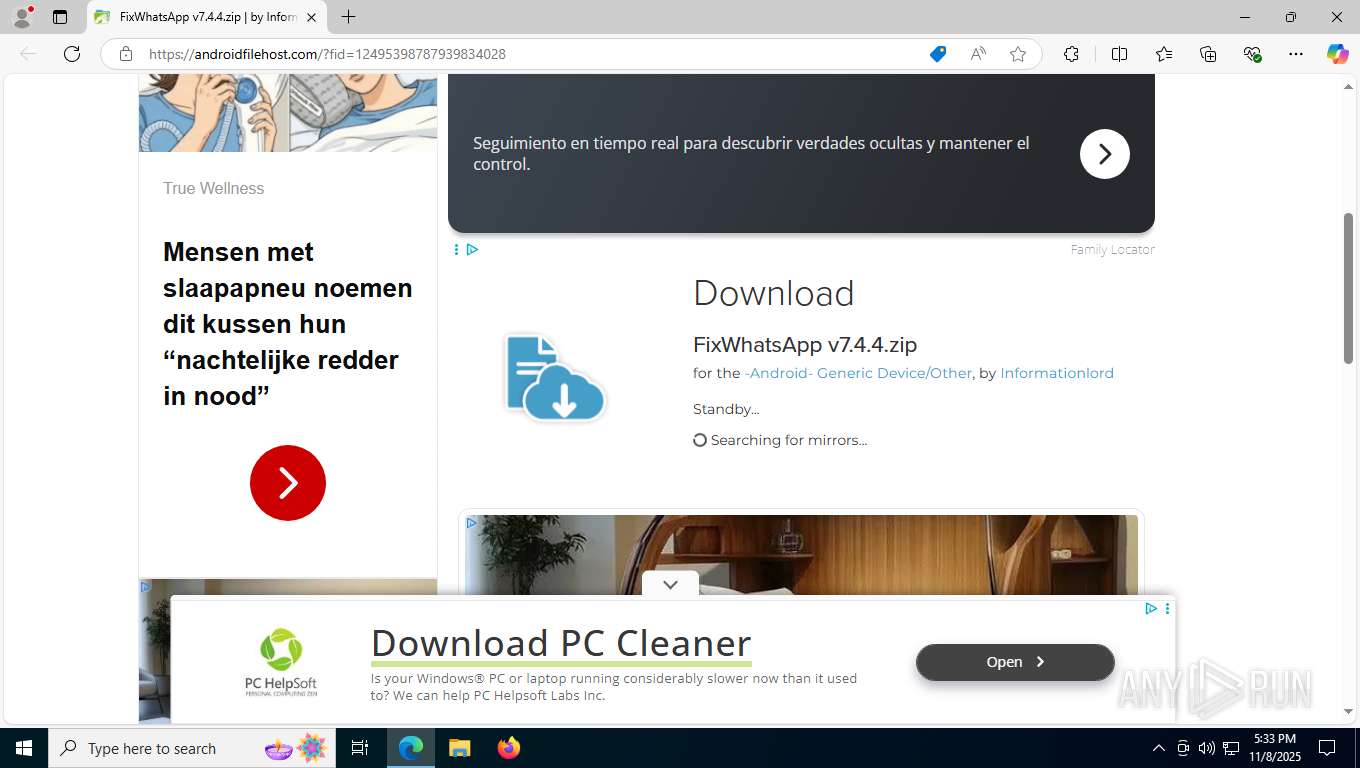Click Download PC Cleaner headline
The width and height of the screenshot is (1360, 768).
[561, 643]
